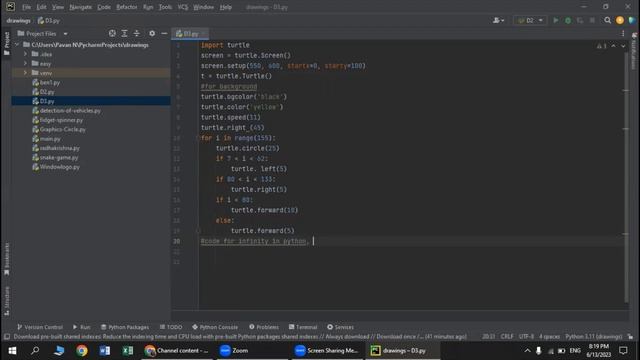Open the warnings indicator in editor corner

tap(601, 46)
